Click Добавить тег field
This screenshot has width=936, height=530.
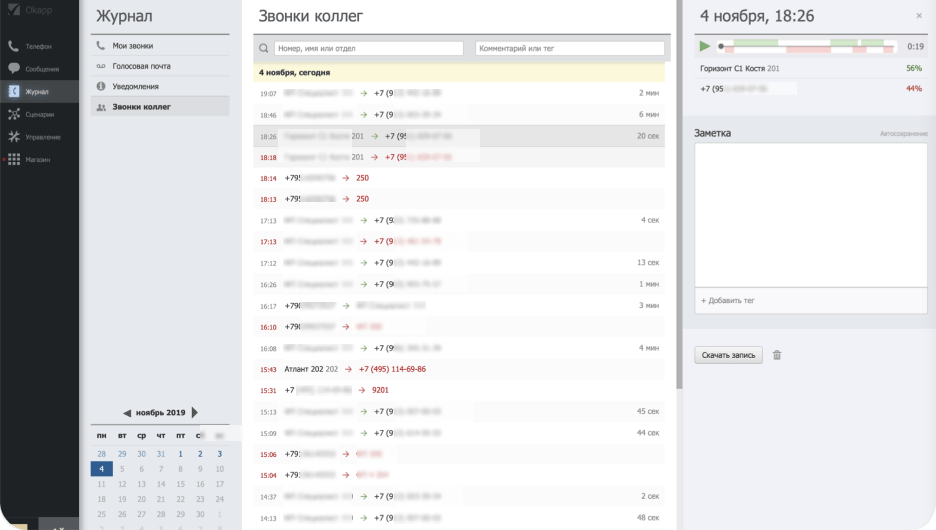pos(810,300)
